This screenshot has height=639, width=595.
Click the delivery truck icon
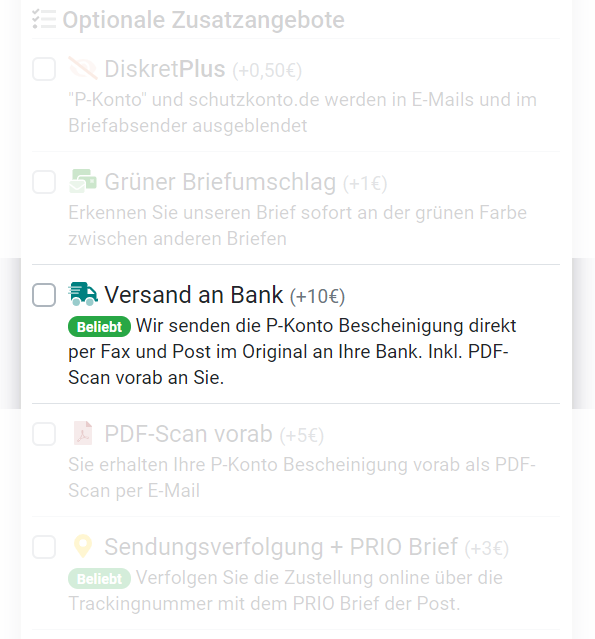(83, 294)
